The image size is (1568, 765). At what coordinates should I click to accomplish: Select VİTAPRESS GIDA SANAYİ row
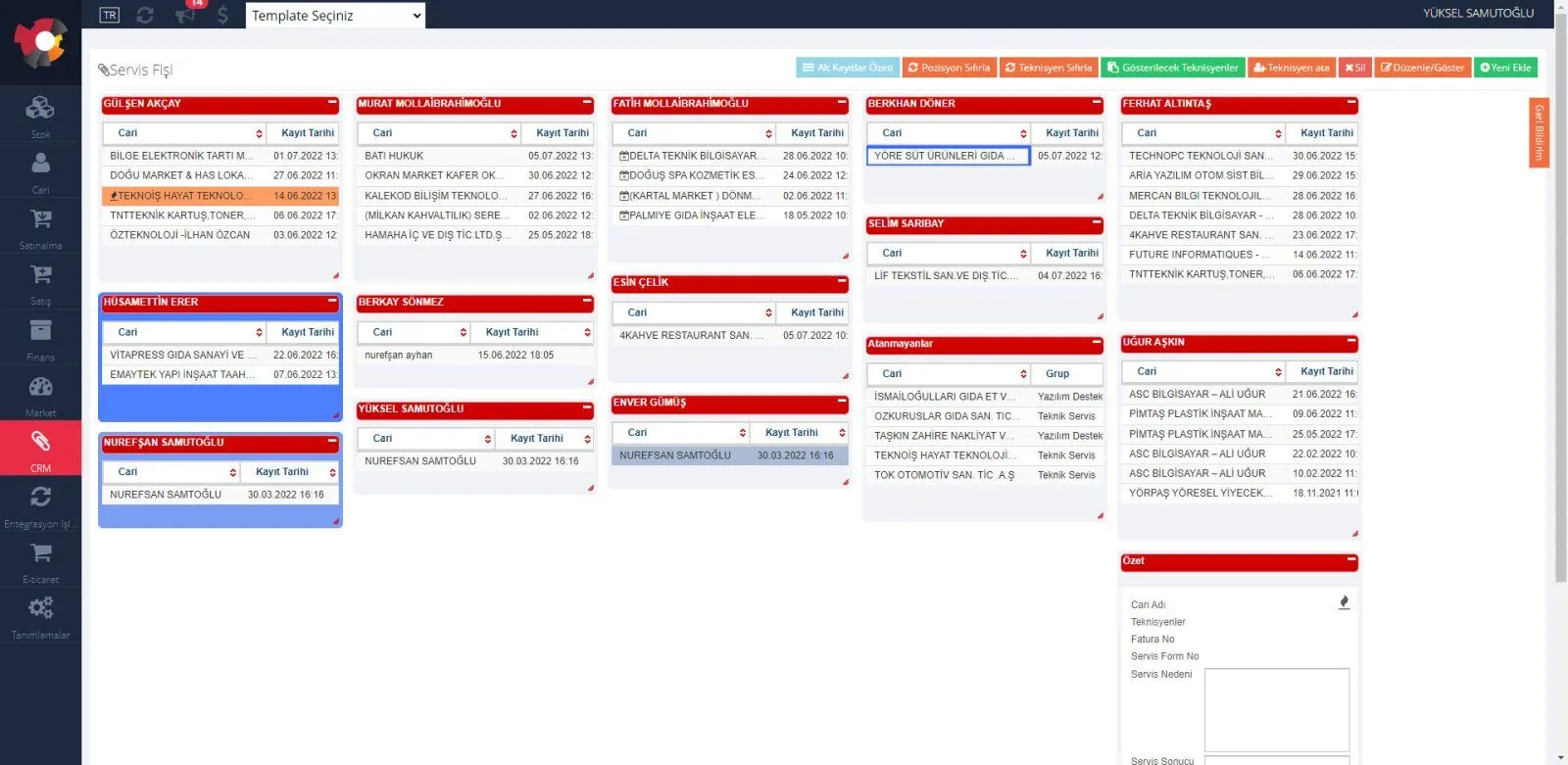click(220, 356)
